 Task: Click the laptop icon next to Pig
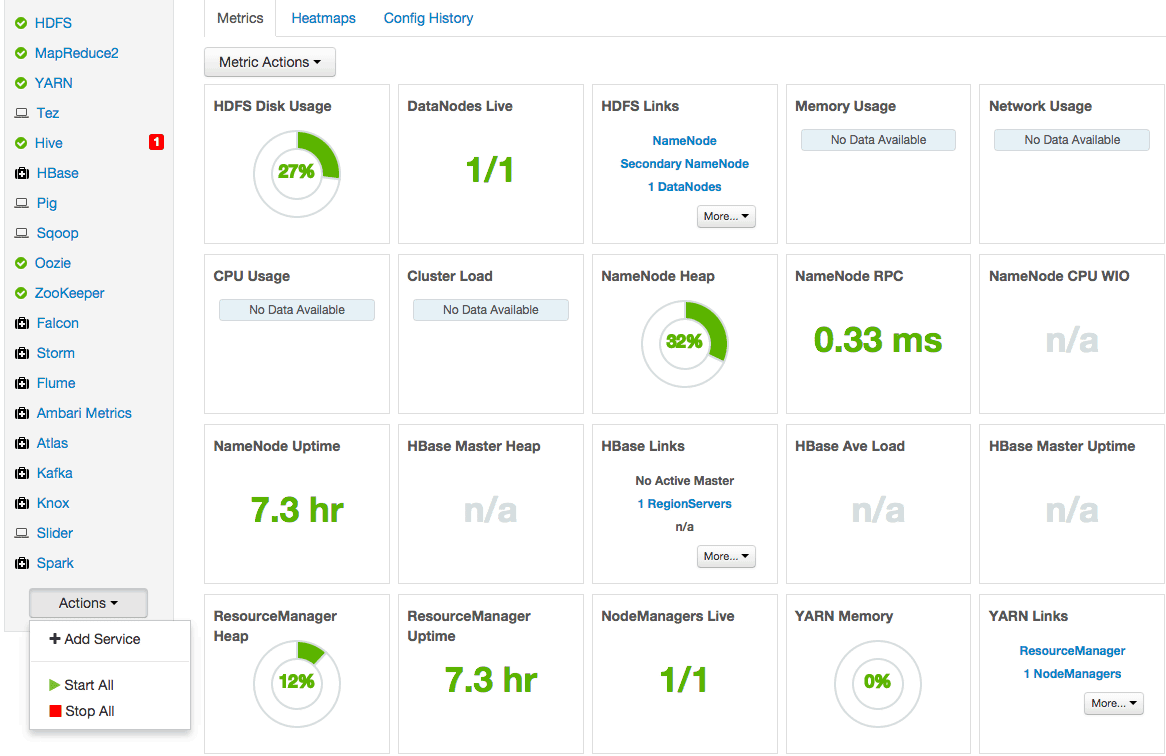coord(22,203)
